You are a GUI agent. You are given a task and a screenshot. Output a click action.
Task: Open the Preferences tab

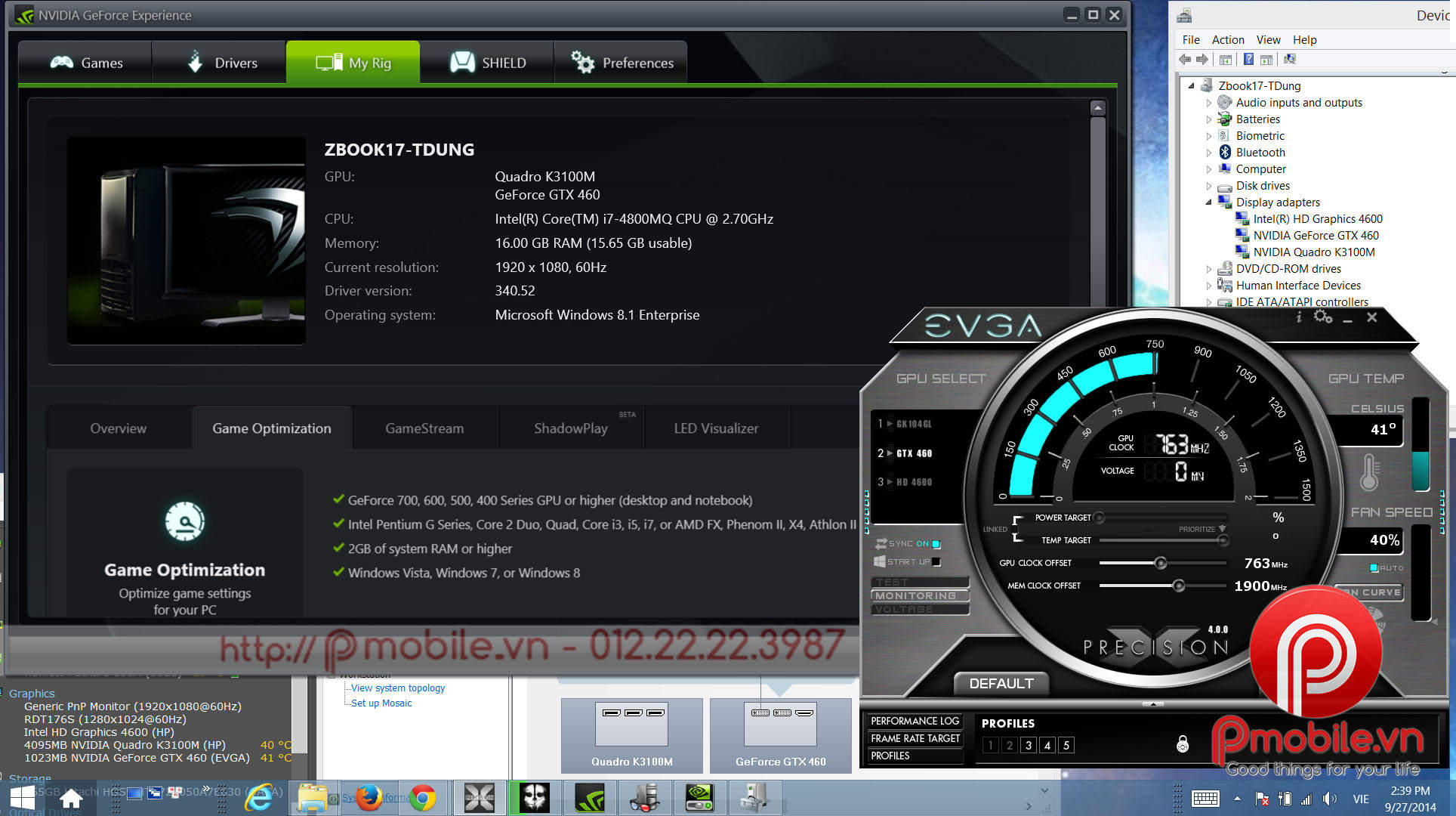(621, 63)
